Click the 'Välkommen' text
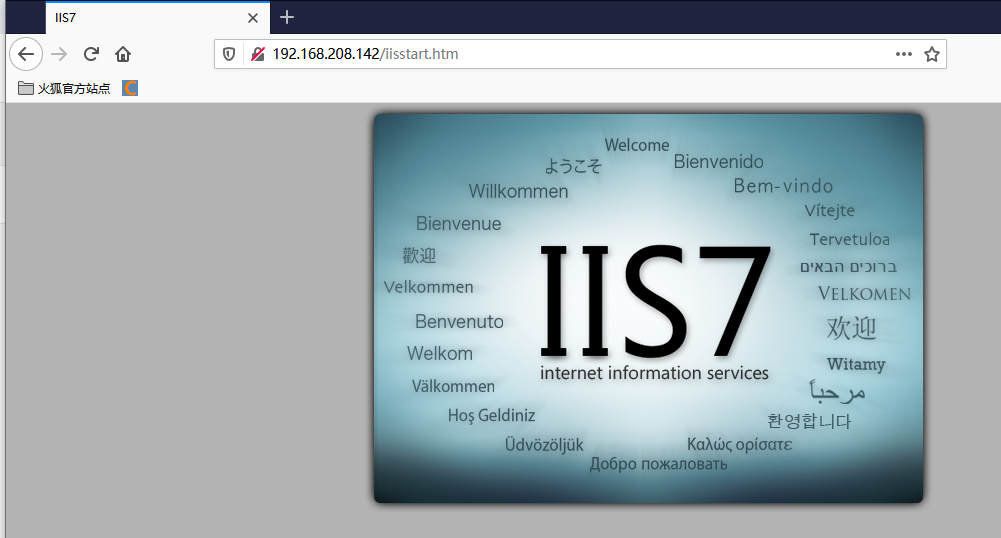The image size is (1001, 538). point(453,386)
